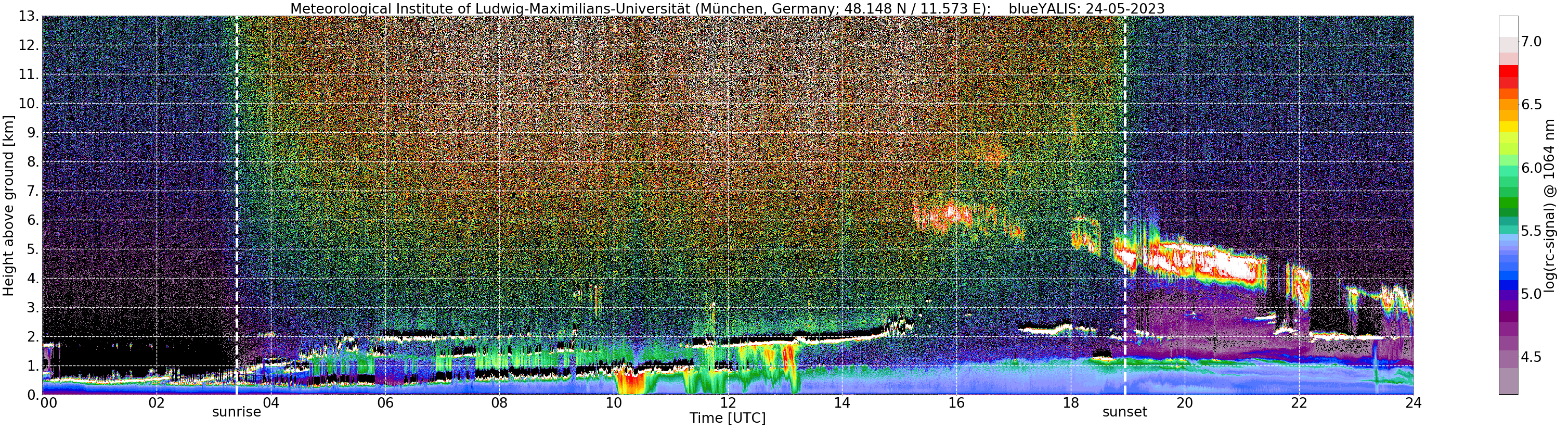
Task: Click the y-axis tick label '12.'
Action: (29, 46)
